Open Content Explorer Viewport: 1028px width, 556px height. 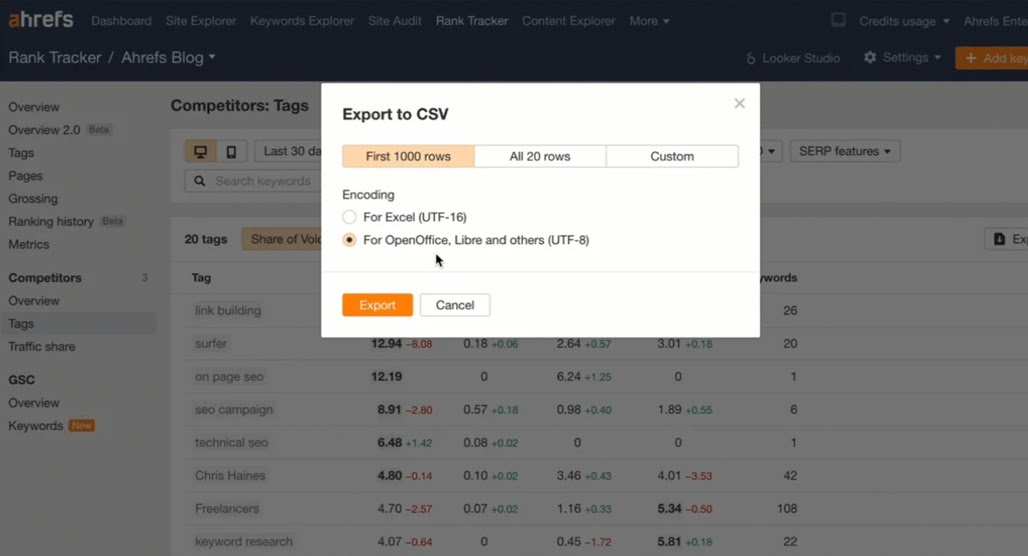tap(569, 21)
